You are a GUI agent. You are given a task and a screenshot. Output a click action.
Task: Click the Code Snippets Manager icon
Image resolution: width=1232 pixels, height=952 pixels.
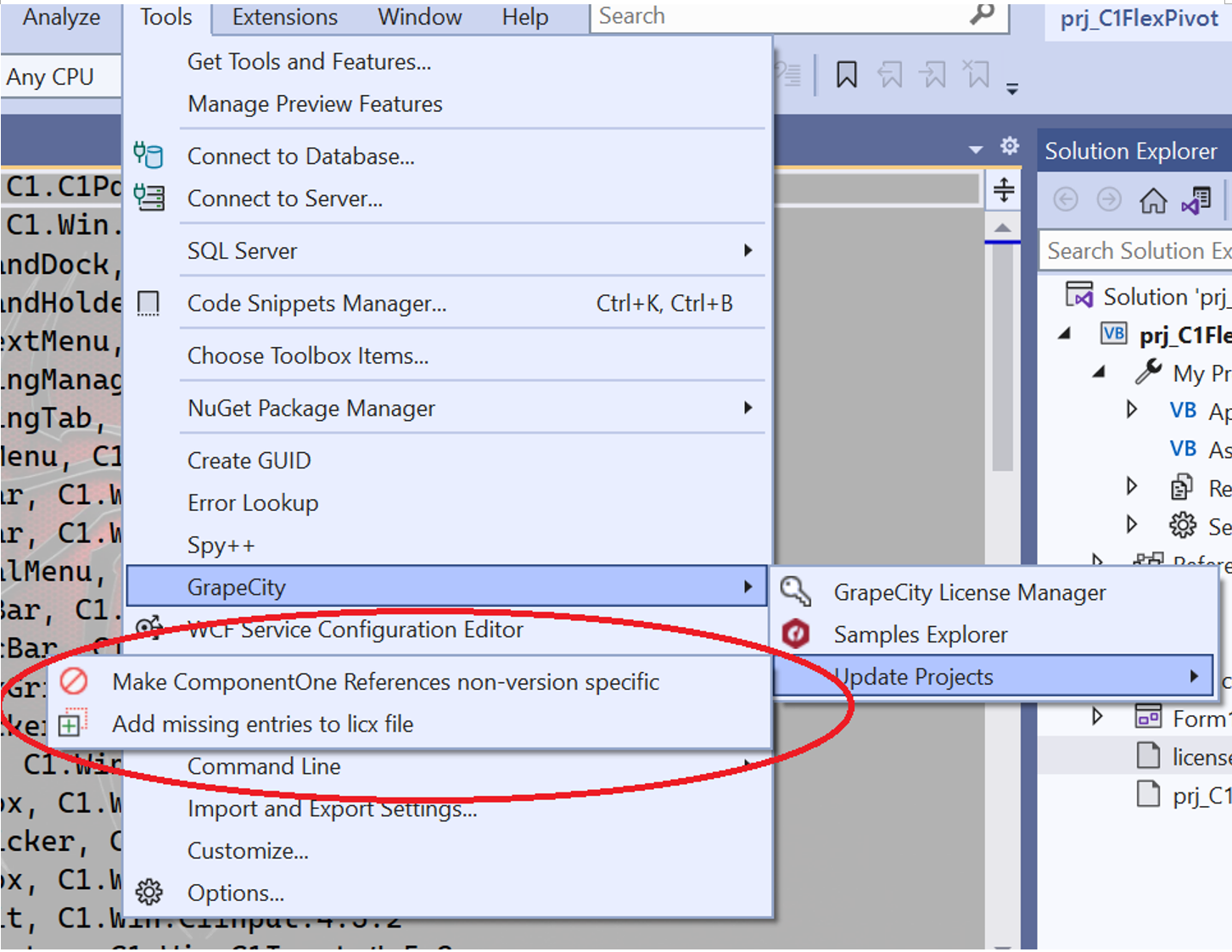pyautogui.click(x=148, y=303)
